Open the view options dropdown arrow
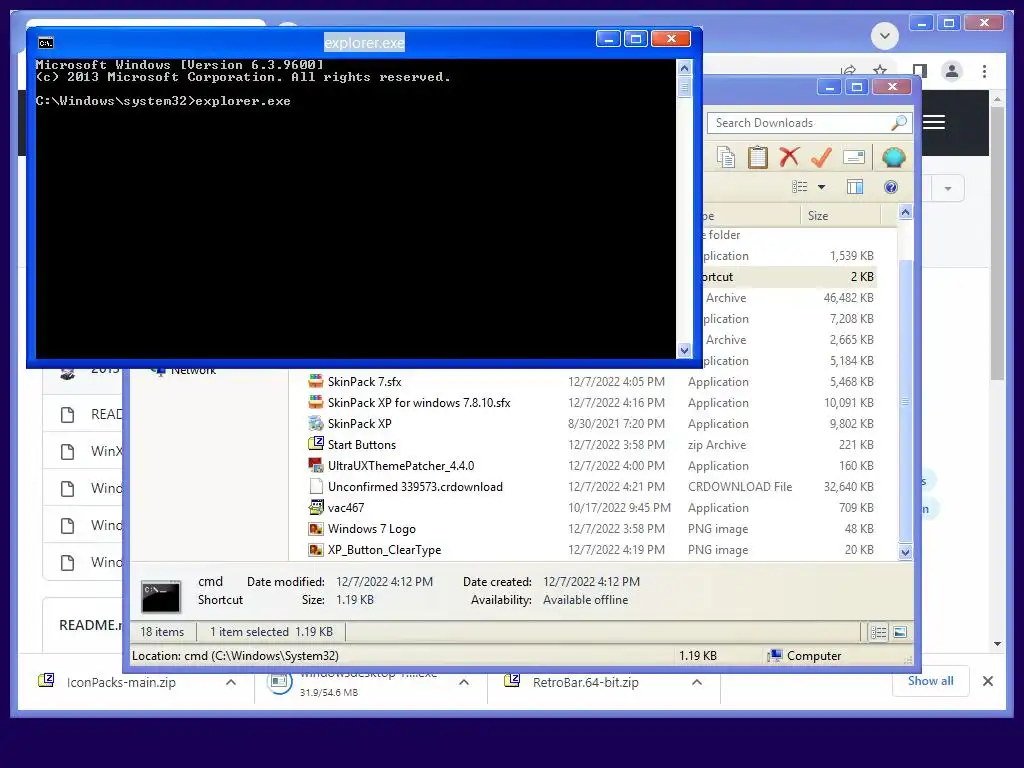The height and width of the screenshot is (768, 1024). click(822, 187)
